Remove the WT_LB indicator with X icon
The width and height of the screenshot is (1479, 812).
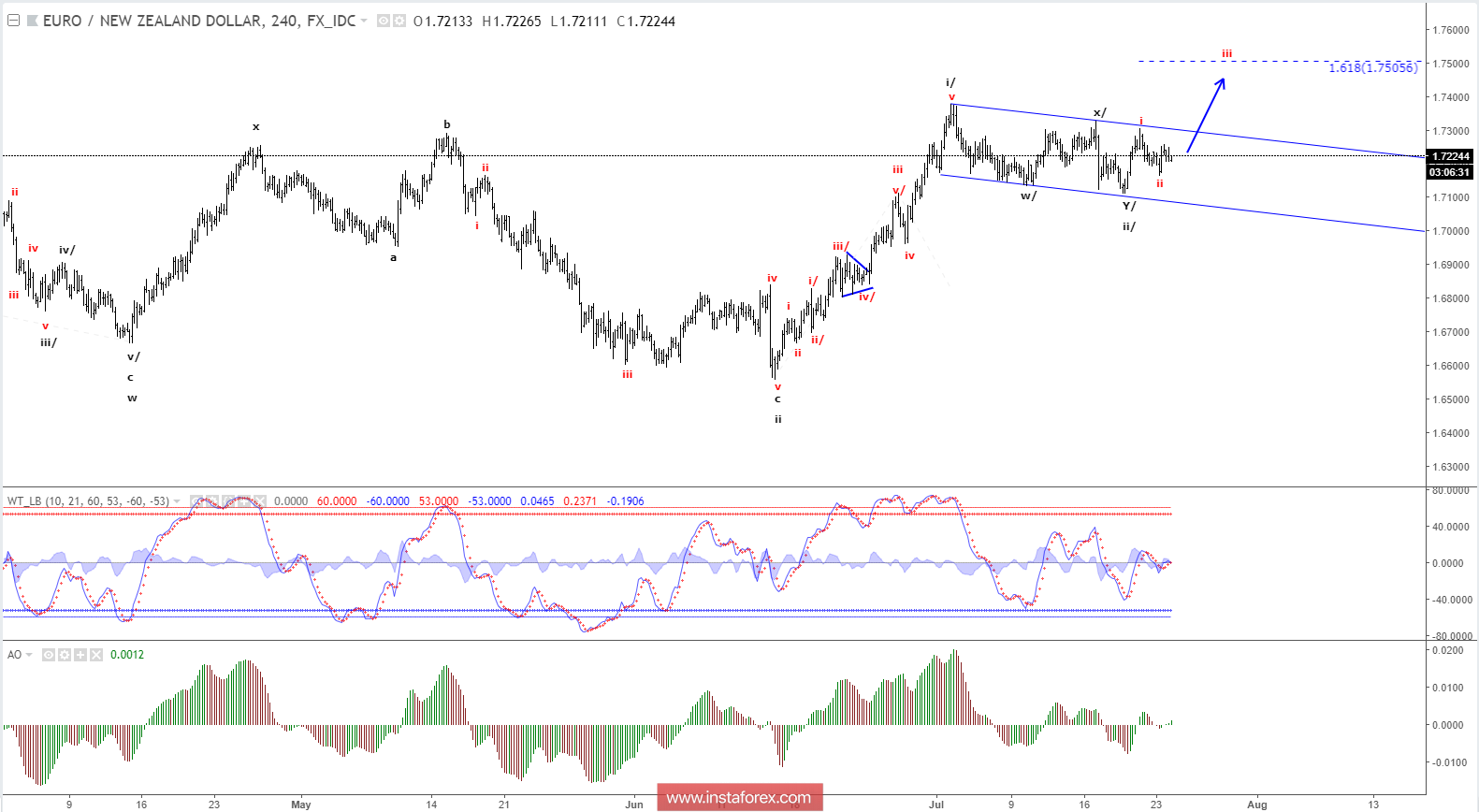click(x=260, y=501)
